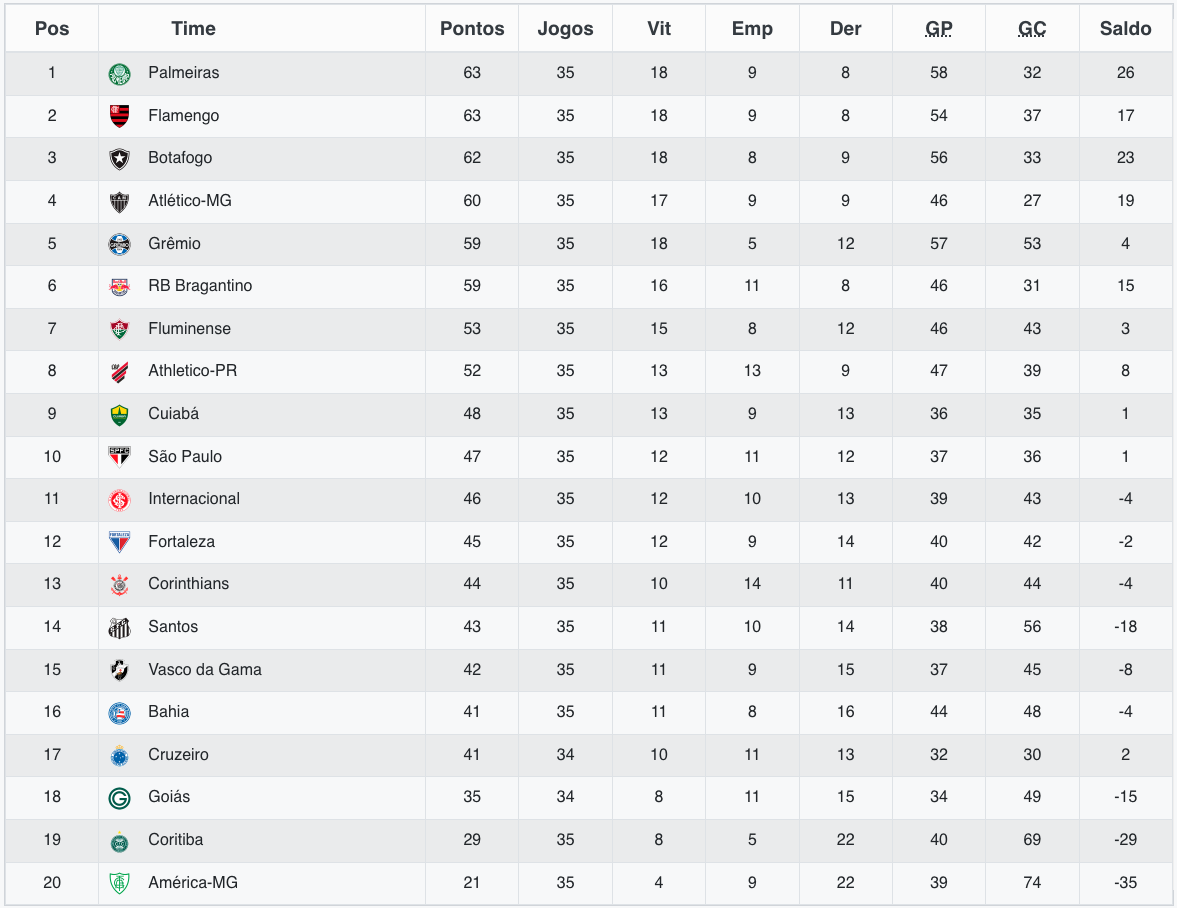
Task: Click the Vit column header
Action: tap(659, 29)
